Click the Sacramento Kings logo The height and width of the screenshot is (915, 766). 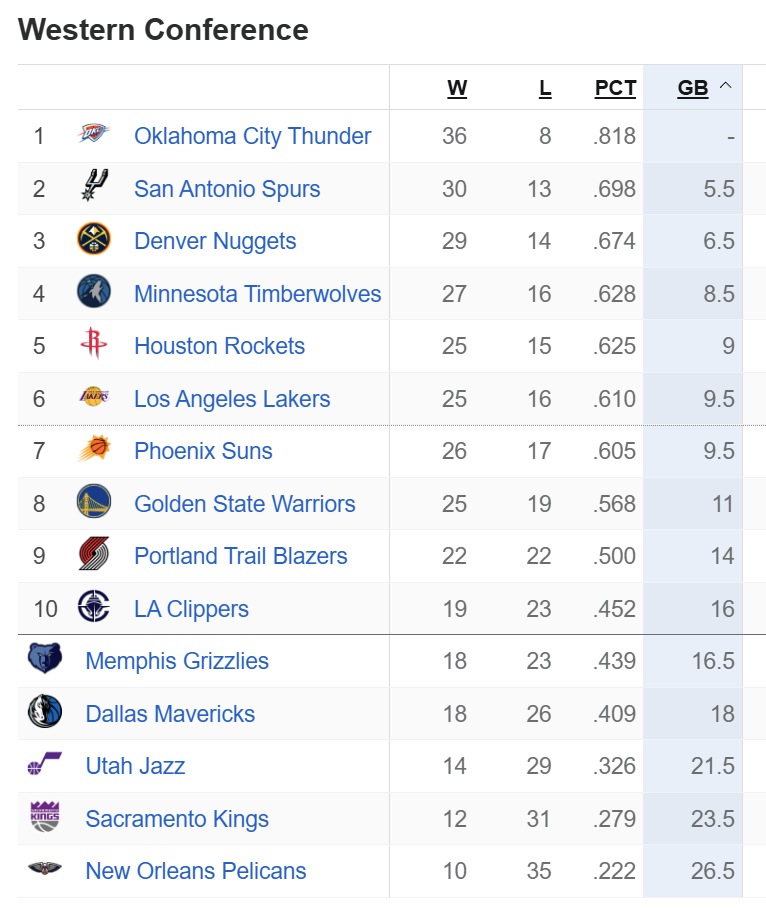(x=45, y=818)
